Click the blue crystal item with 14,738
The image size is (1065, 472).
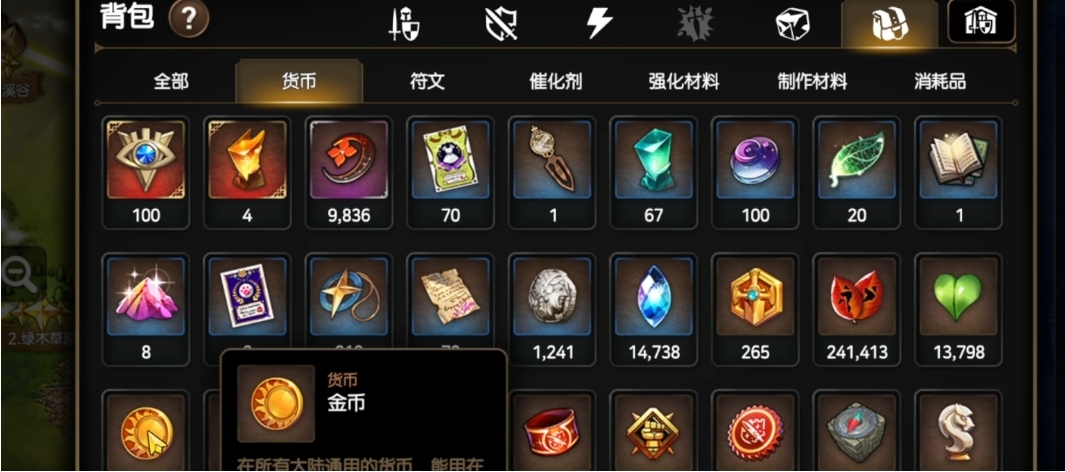654,310
